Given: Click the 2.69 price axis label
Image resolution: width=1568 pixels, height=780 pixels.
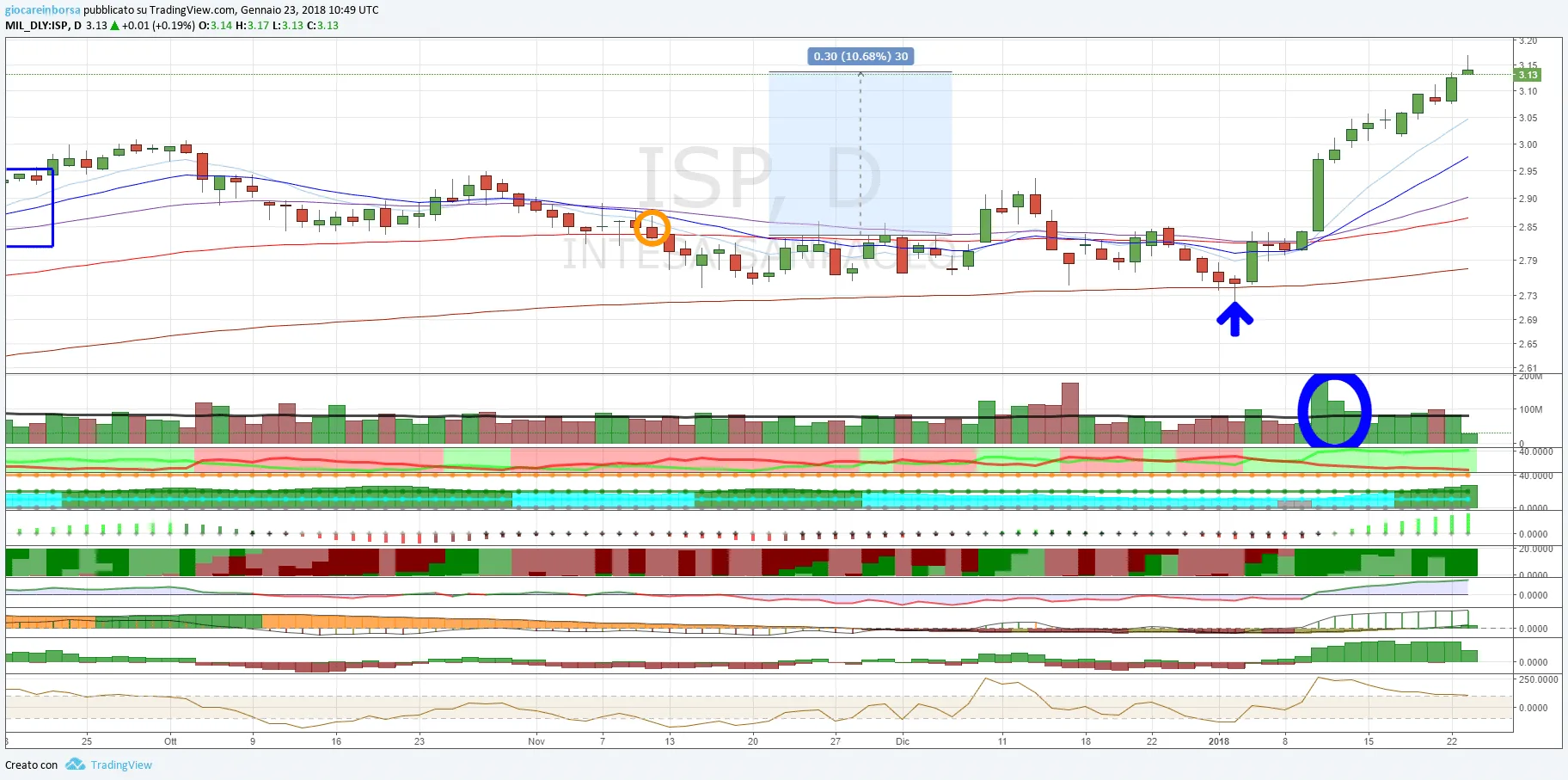Looking at the screenshot, I should coord(1528,320).
